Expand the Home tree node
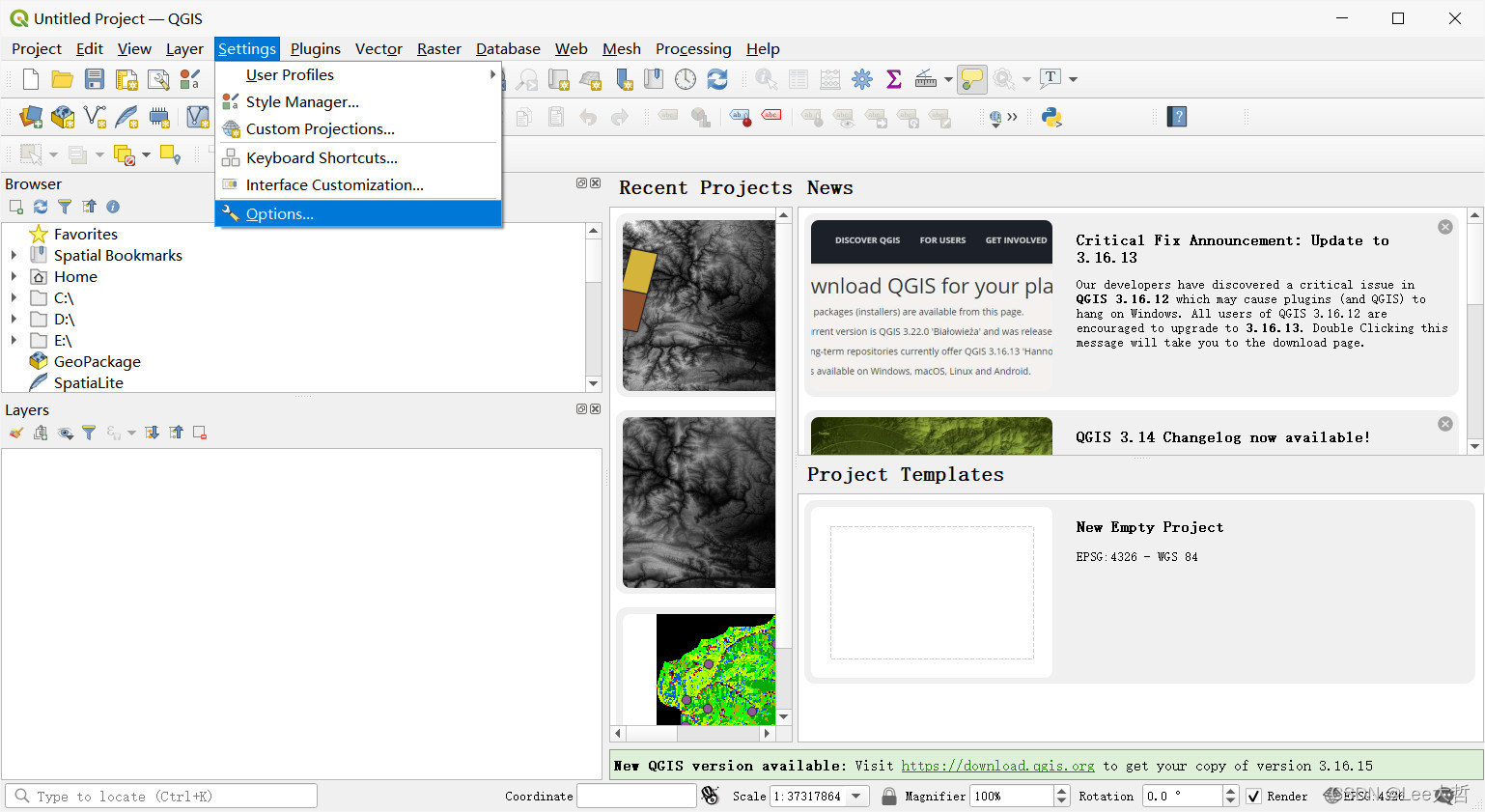 14,276
